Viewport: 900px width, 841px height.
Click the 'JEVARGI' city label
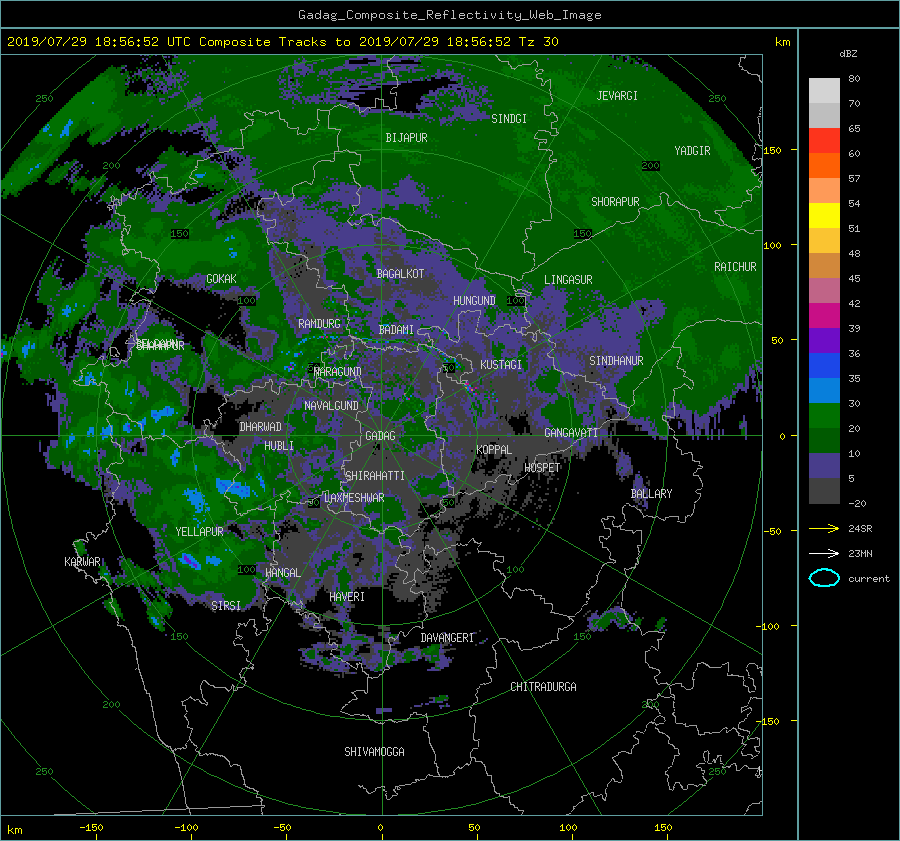click(617, 96)
